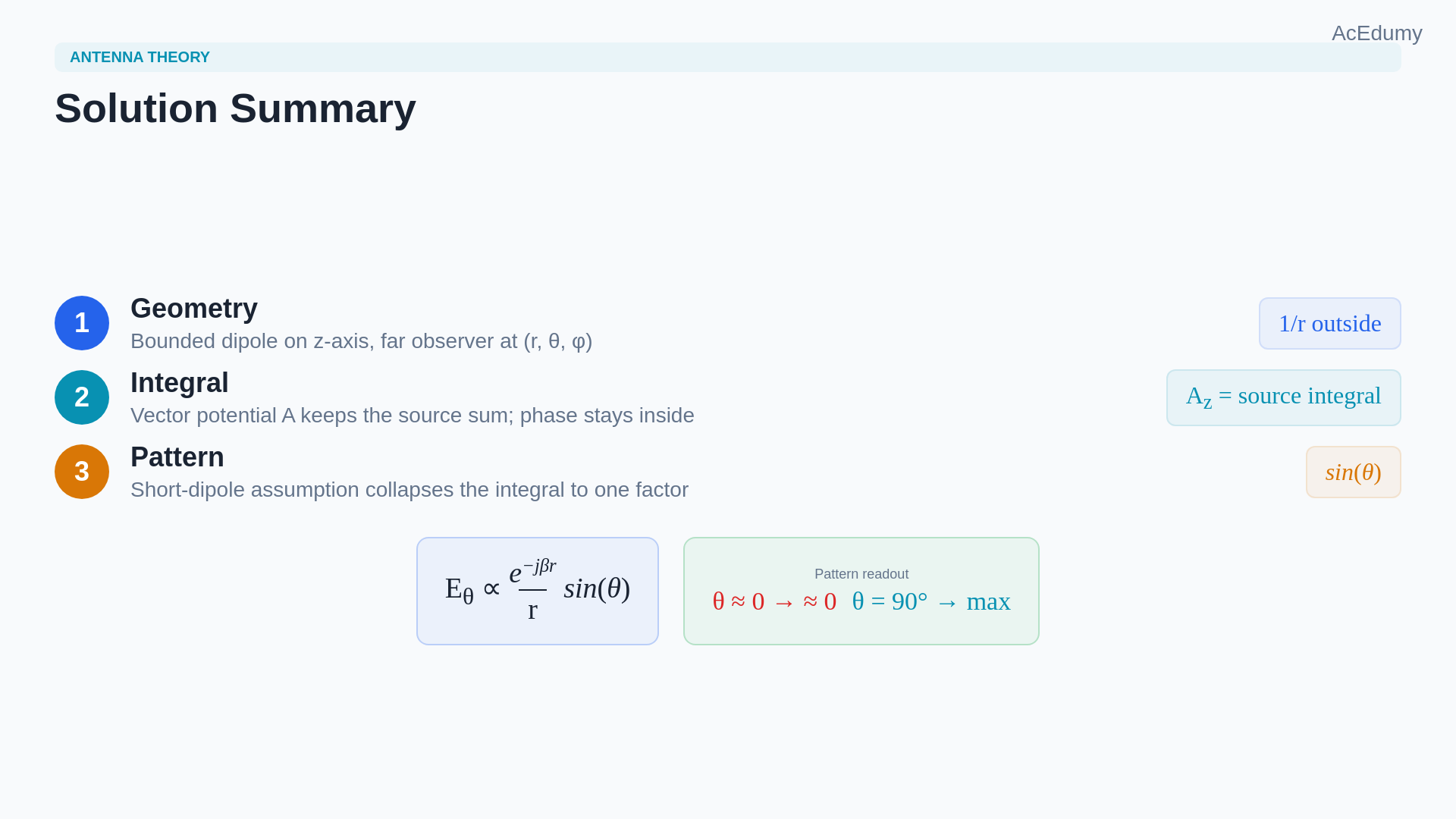Screen dimensions: 1456x819
Task: Click the Solution Summary title
Action: coord(235,108)
